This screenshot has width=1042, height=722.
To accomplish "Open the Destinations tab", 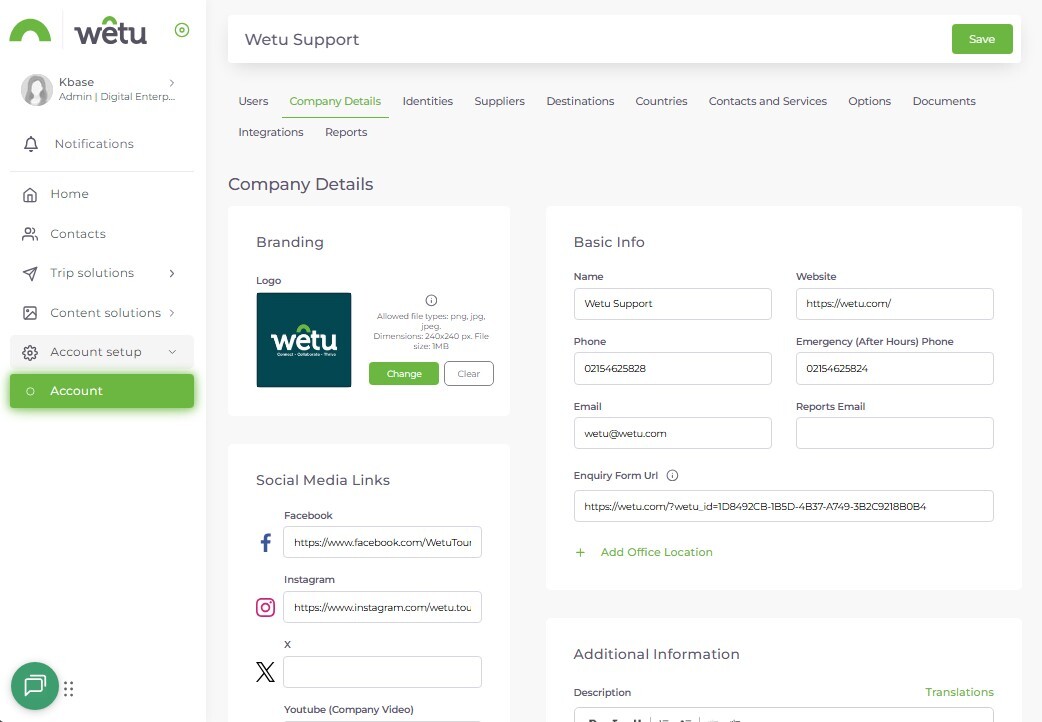I will [580, 101].
